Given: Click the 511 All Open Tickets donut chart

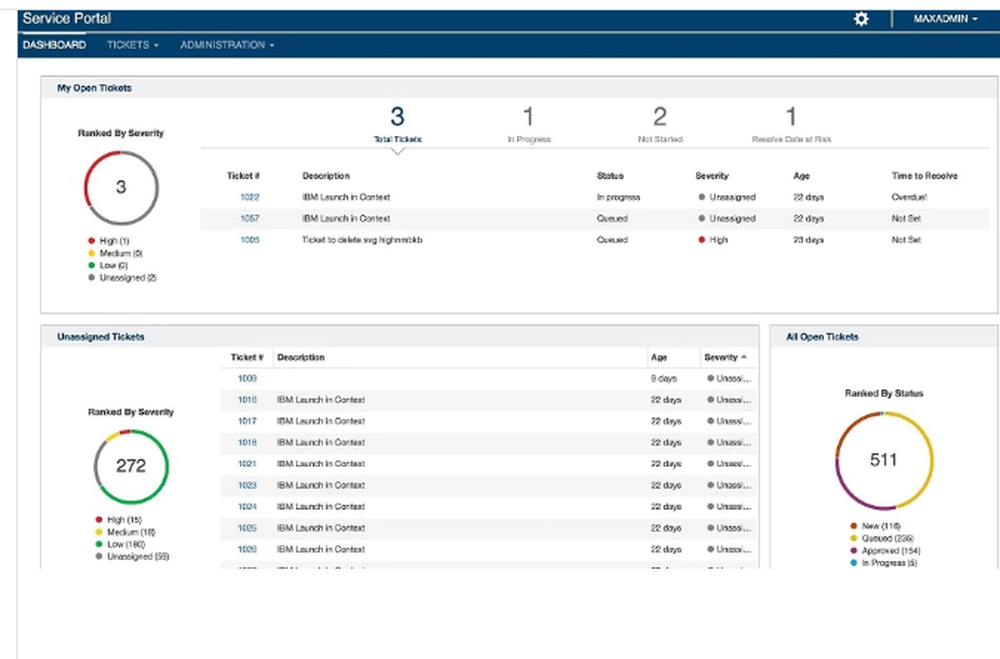Looking at the screenshot, I should point(884,460).
